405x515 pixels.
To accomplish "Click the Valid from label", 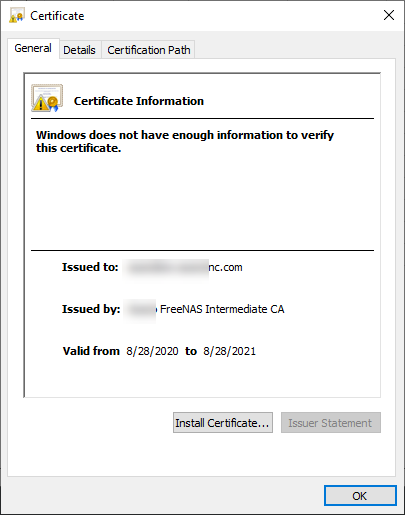I will (91, 351).
